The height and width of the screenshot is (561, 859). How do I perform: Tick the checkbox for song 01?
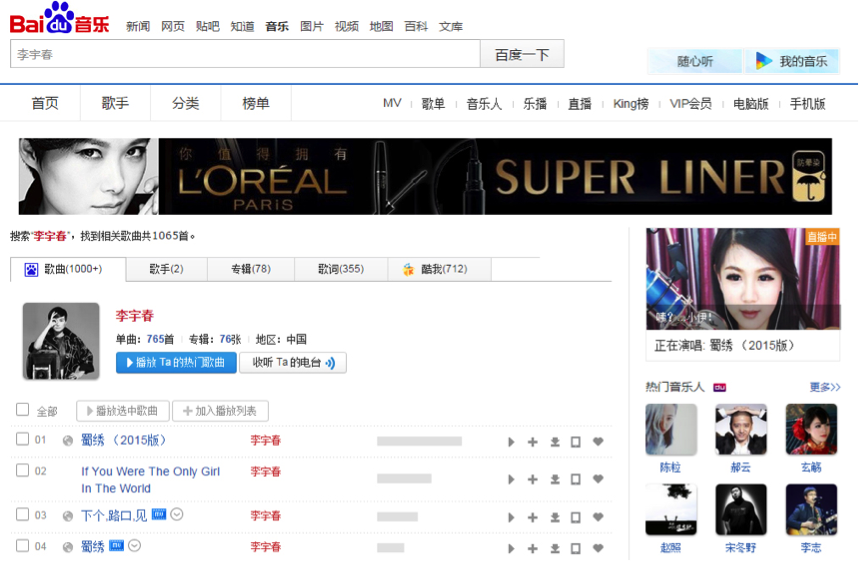tap(22, 439)
